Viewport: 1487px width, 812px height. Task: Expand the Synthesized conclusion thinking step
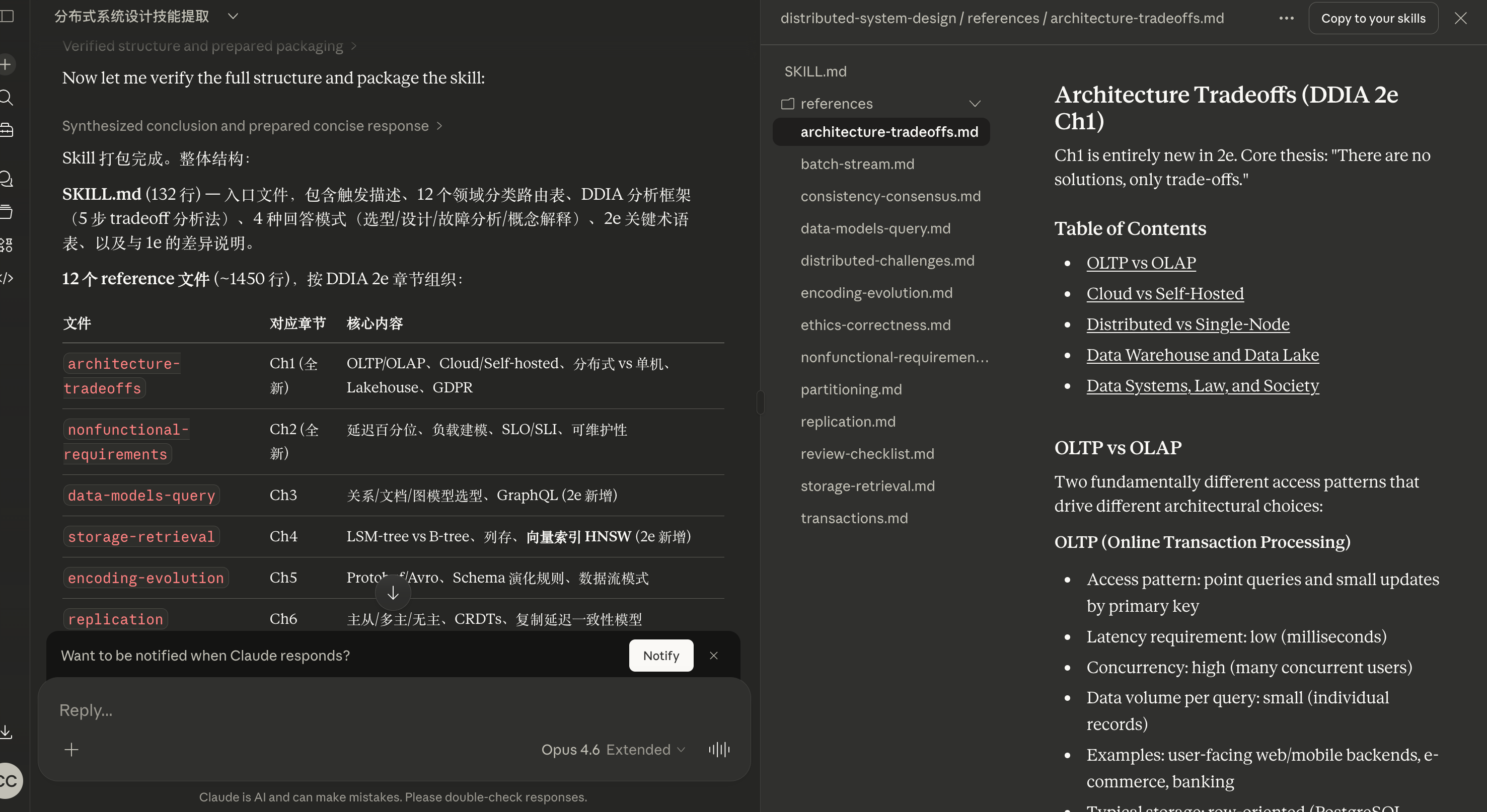252,126
